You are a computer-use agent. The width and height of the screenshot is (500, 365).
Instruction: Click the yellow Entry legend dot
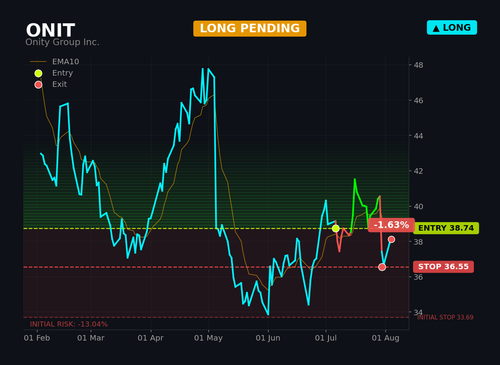coord(38,73)
